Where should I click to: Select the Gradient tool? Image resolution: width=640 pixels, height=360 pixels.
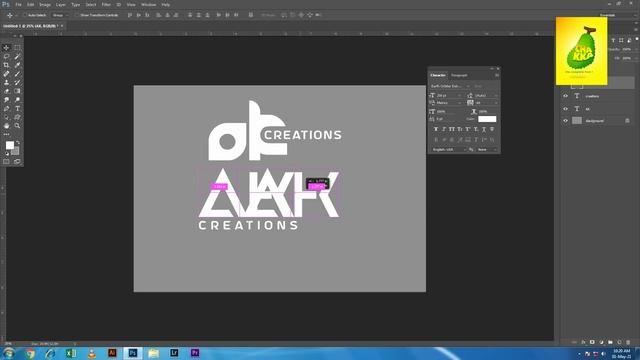pyautogui.click(x=17, y=91)
